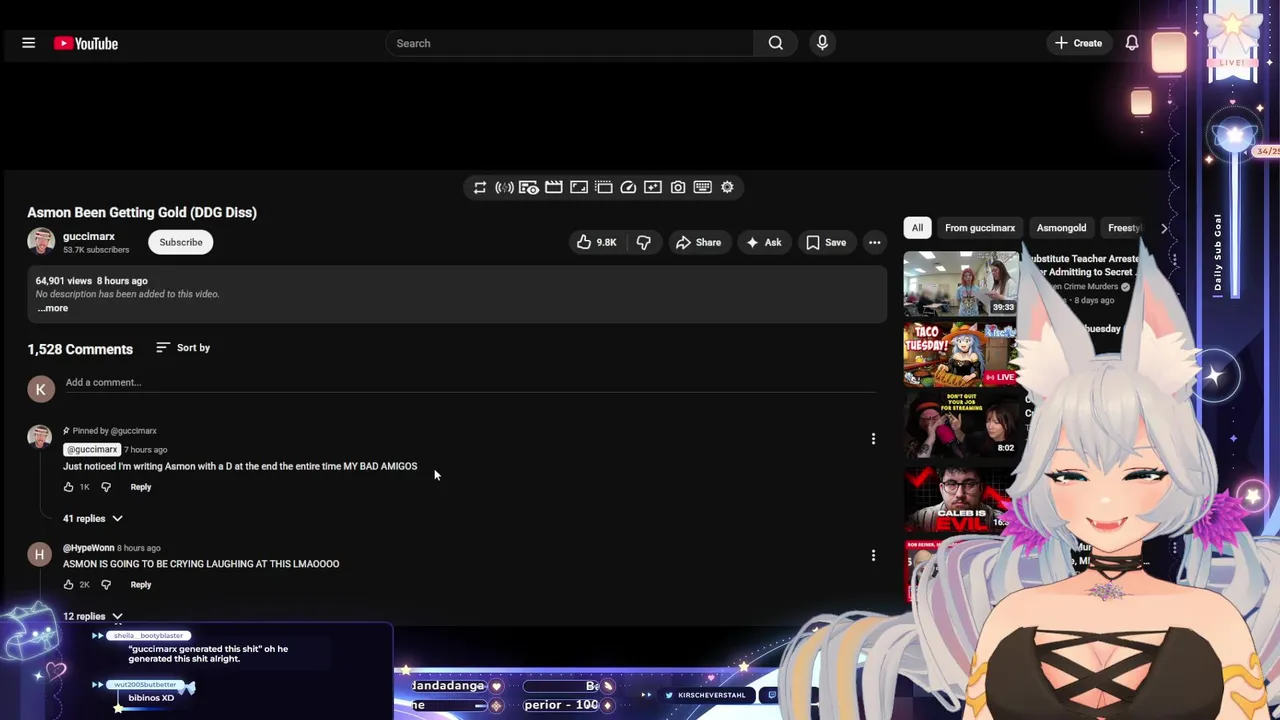Open options for Substitute Teacher video
The width and height of the screenshot is (1280, 720).
tap(1175, 260)
